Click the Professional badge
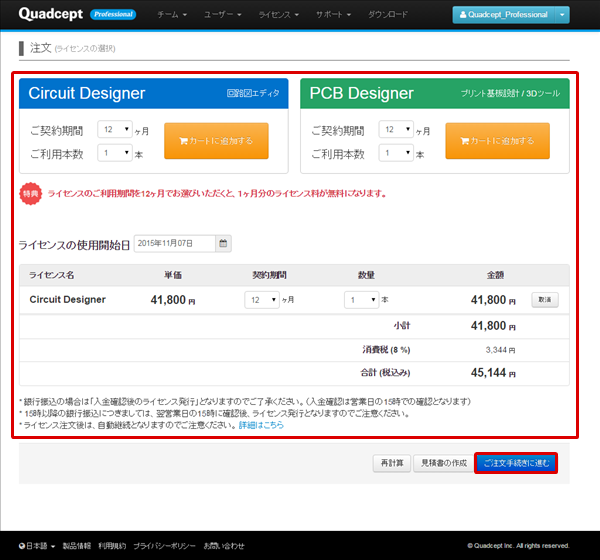 [113, 15]
